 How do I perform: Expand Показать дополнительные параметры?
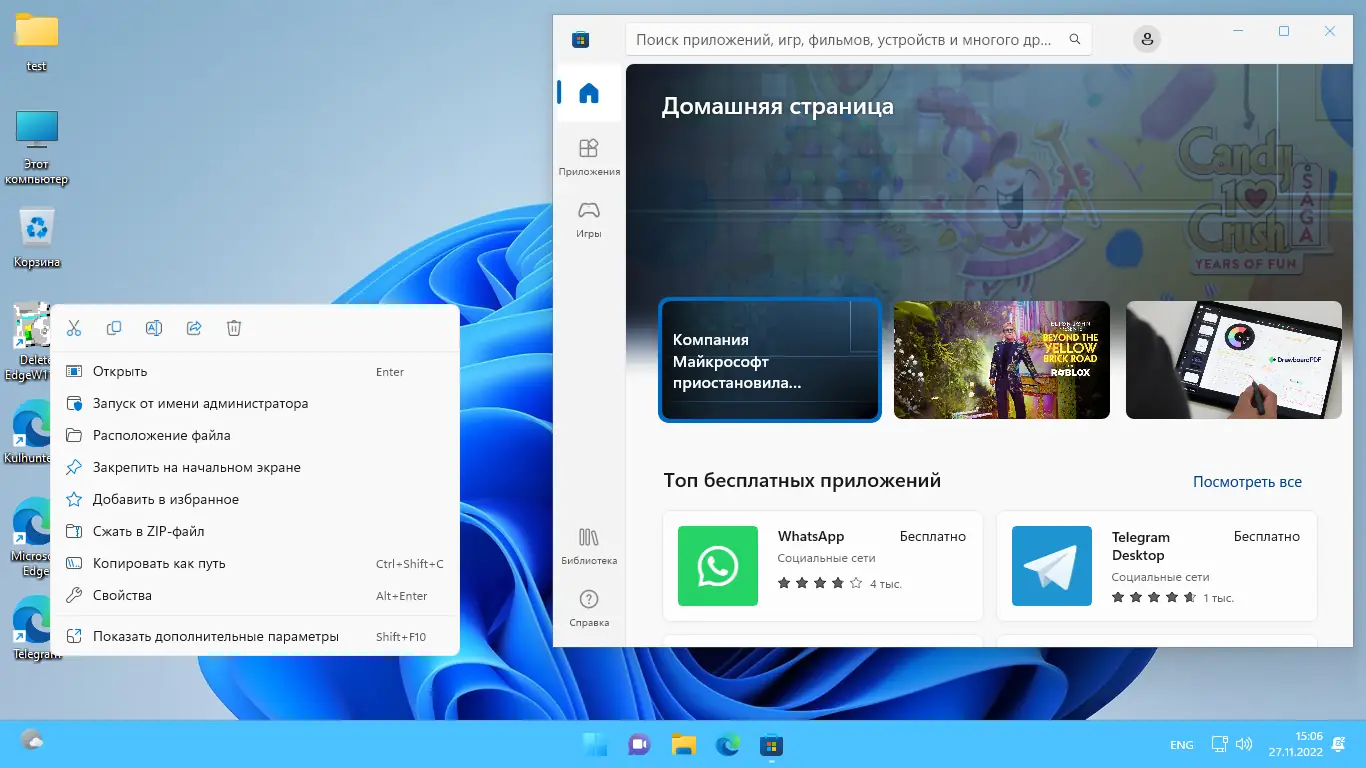tap(214, 636)
